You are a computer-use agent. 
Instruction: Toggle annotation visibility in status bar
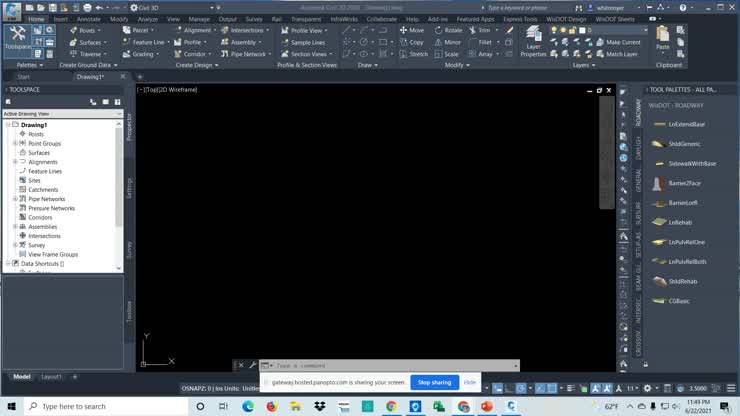point(596,388)
